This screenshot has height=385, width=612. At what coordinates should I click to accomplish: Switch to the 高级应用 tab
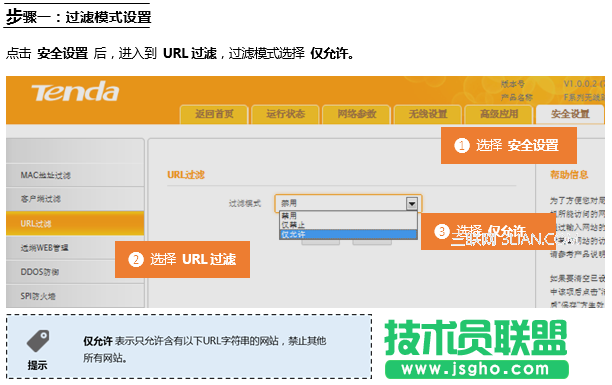pyautogui.click(x=499, y=114)
